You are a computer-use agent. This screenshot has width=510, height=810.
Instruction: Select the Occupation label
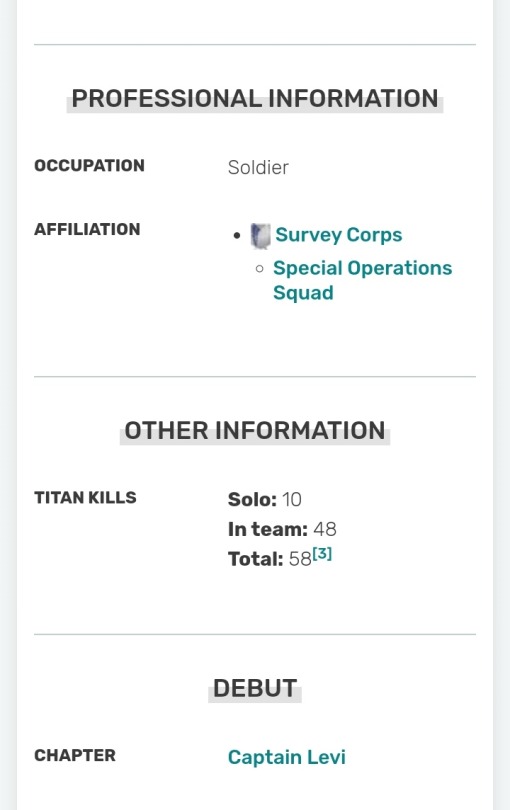(x=89, y=165)
